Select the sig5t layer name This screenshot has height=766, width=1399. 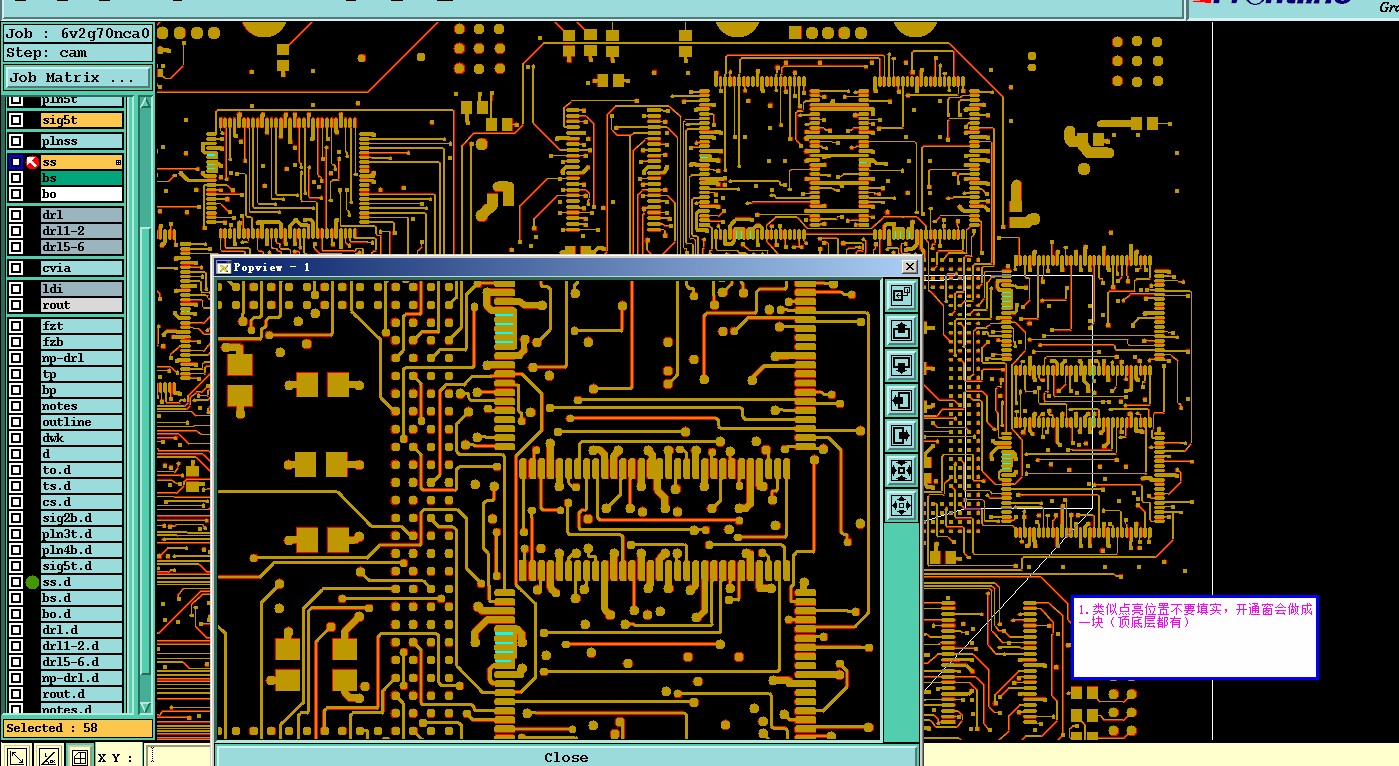[82, 120]
